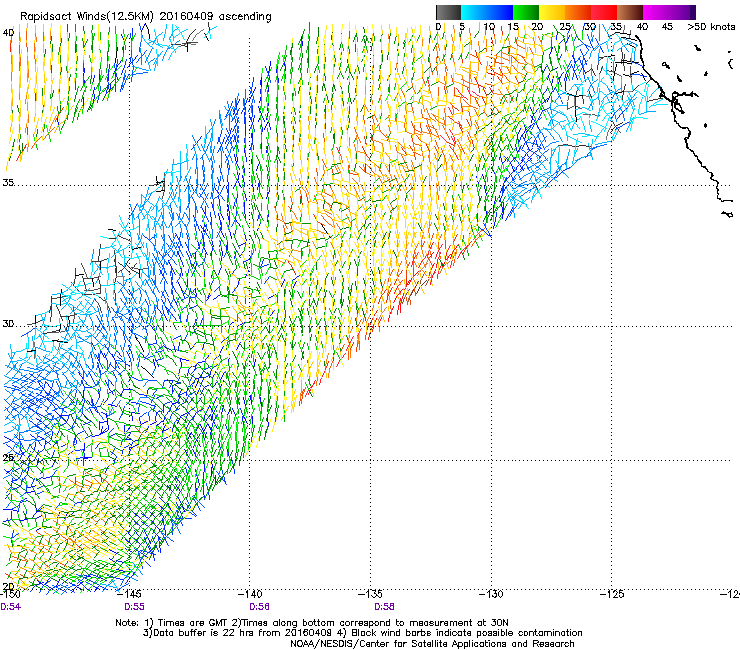Click the Rapidscat Winds chart title
Image resolution: width=740 pixels, height=650 pixels.
pyautogui.click(x=146, y=16)
